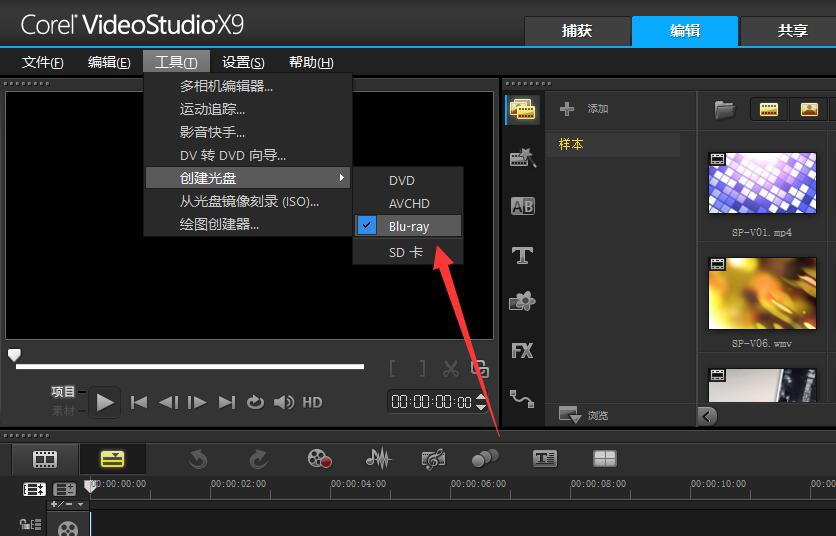Open the Auto Music icon
Screen dimensions: 836x536
[x=433, y=459]
